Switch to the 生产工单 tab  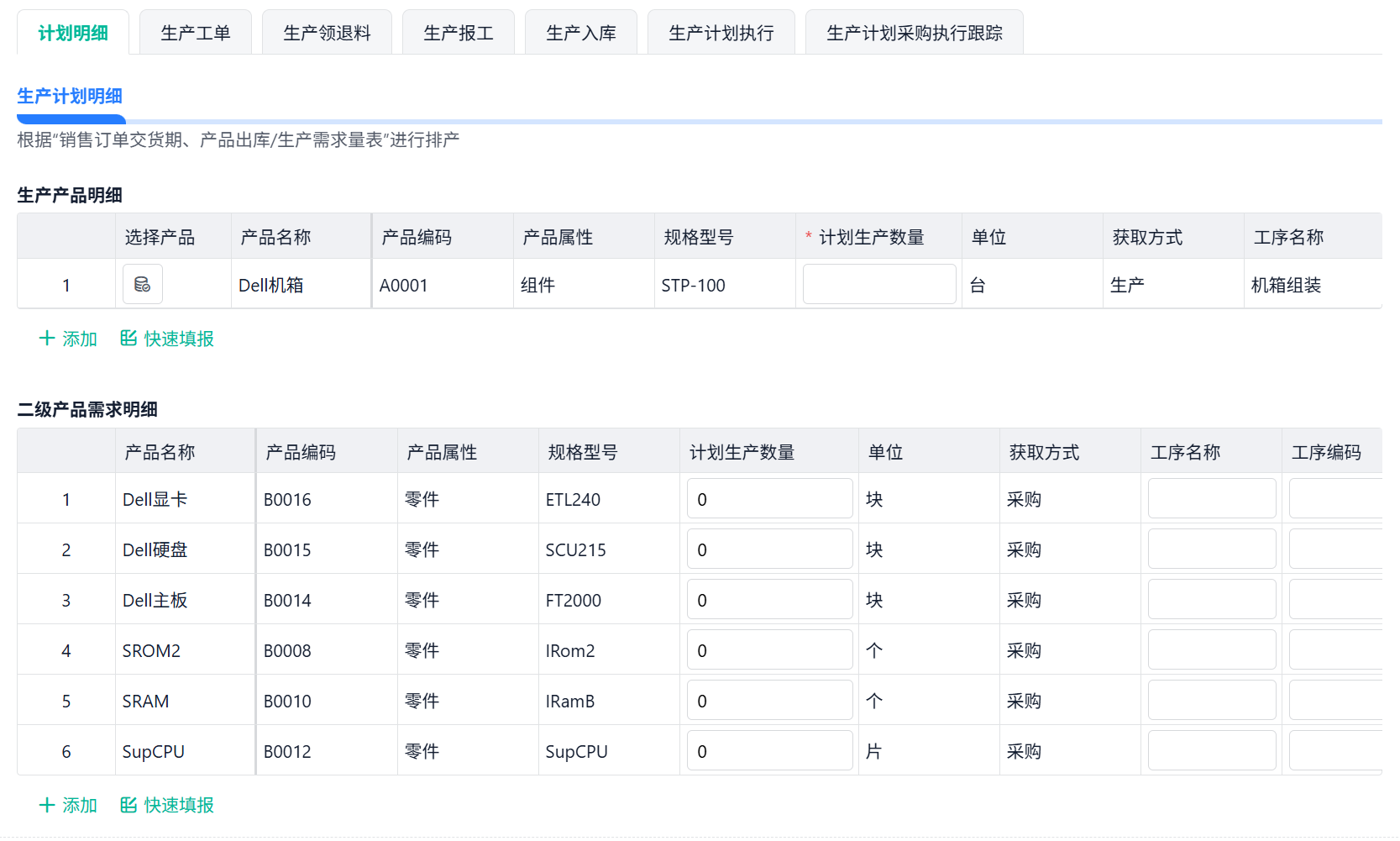point(196,33)
